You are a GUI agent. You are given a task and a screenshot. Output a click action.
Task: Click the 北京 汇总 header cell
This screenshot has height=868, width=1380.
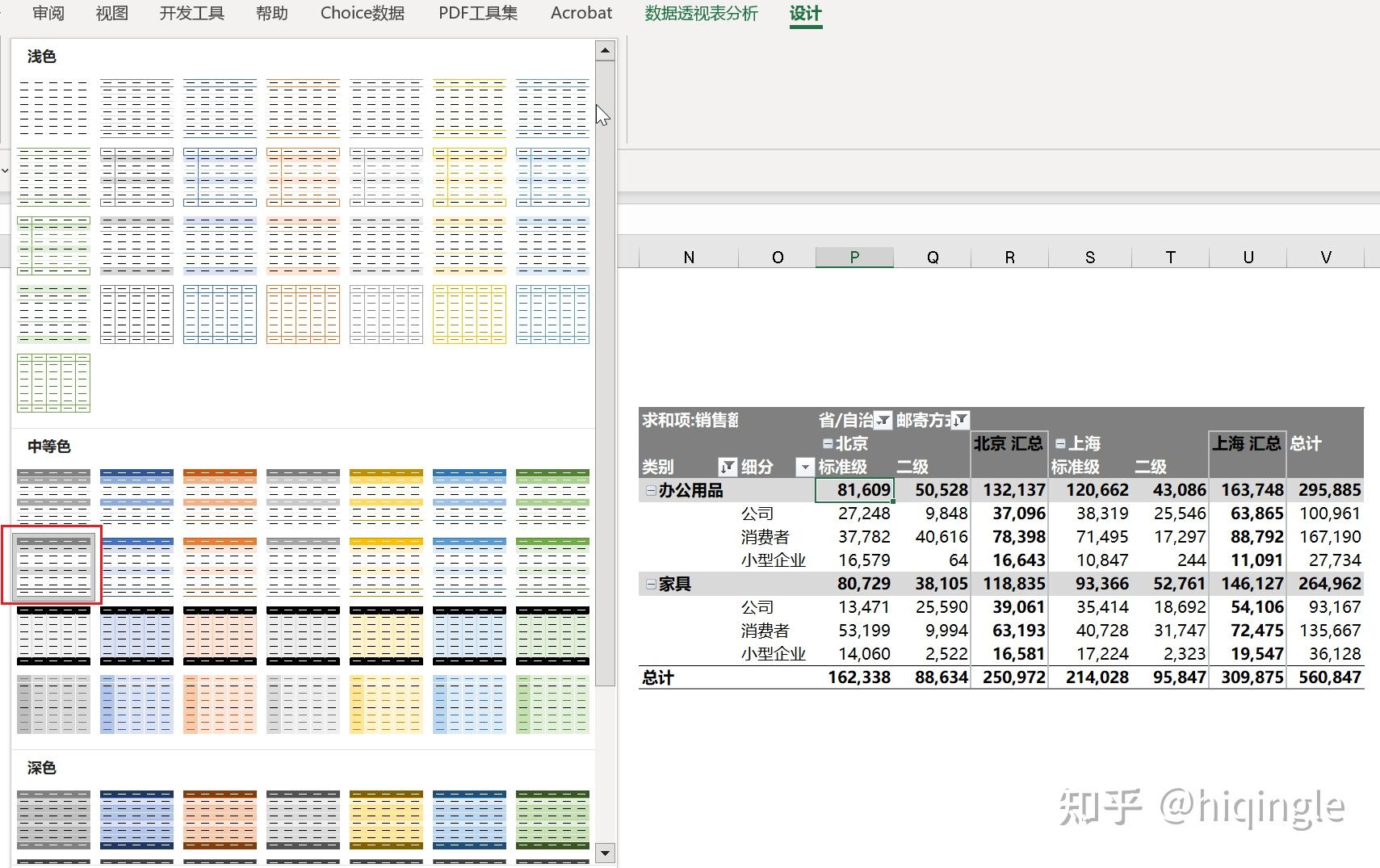click(x=1008, y=443)
